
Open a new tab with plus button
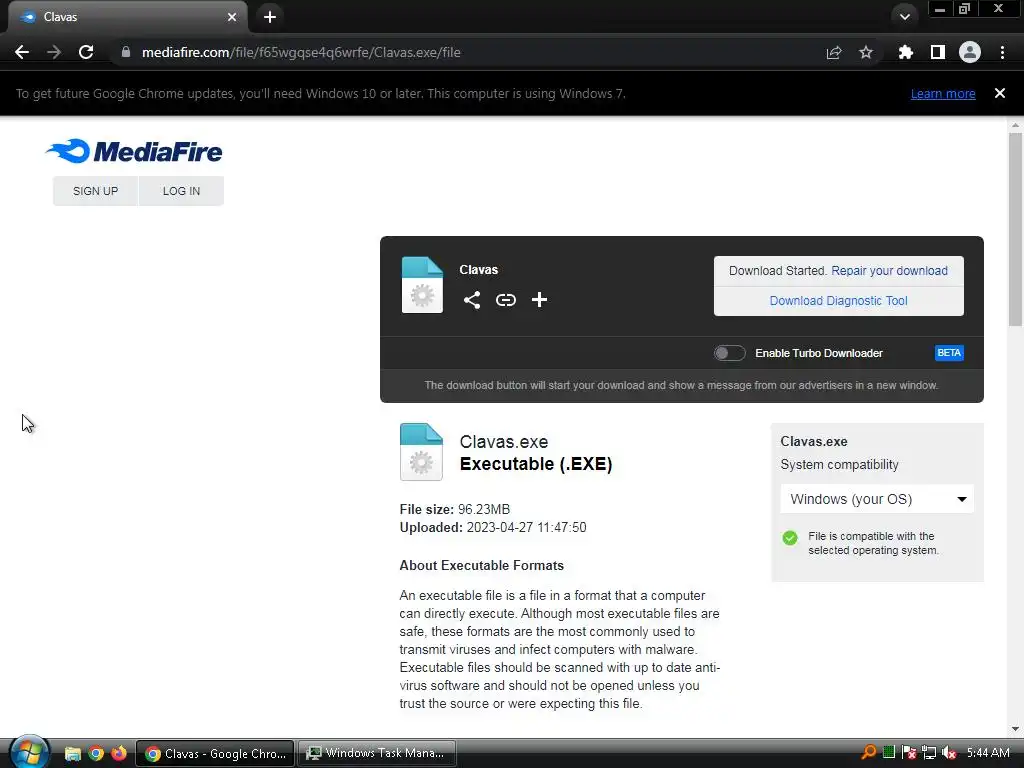click(x=270, y=17)
